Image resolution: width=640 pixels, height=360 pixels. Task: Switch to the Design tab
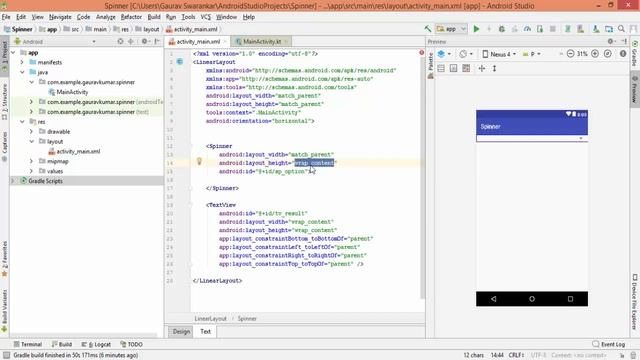pos(181,331)
